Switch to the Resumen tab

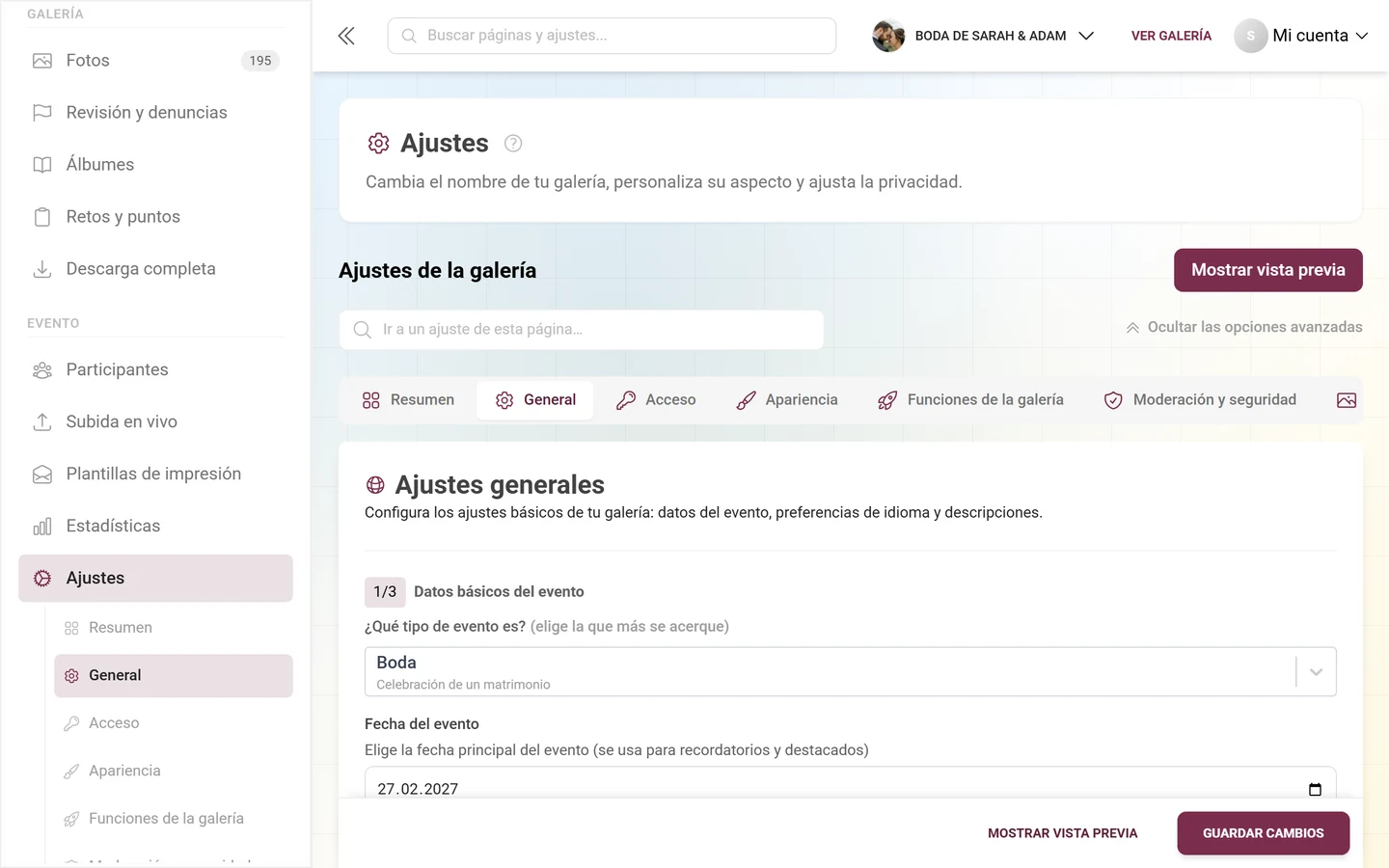click(408, 400)
